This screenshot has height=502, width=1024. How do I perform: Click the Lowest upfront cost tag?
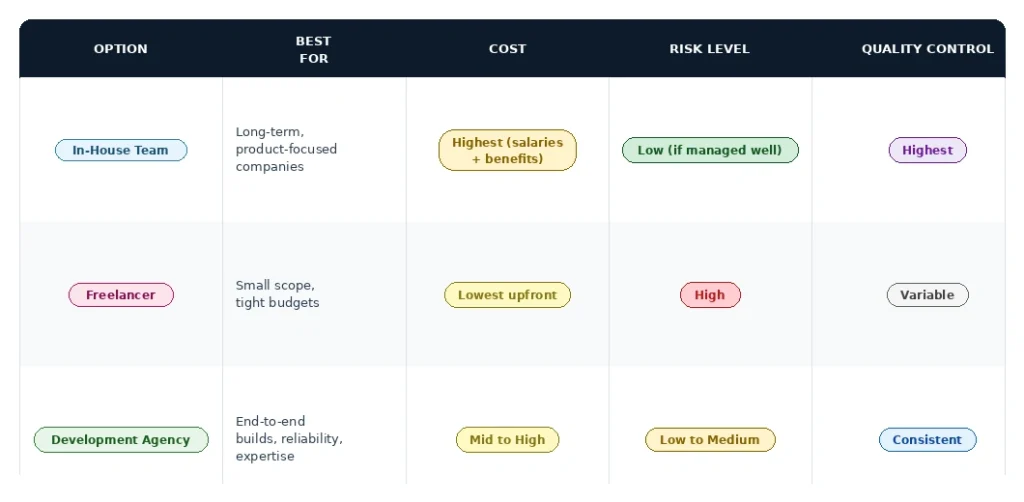507,295
